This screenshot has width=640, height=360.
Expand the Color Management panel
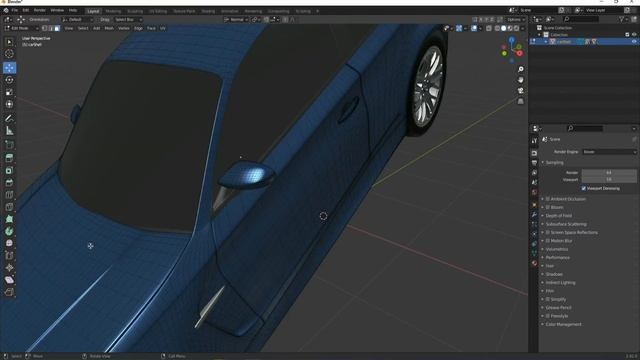pos(563,324)
